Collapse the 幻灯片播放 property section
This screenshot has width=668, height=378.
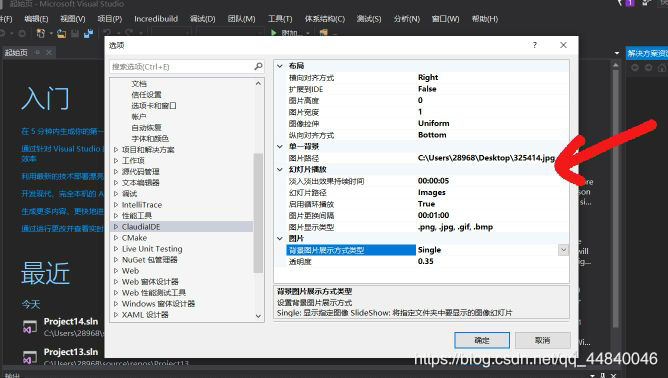[x=280, y=170]
